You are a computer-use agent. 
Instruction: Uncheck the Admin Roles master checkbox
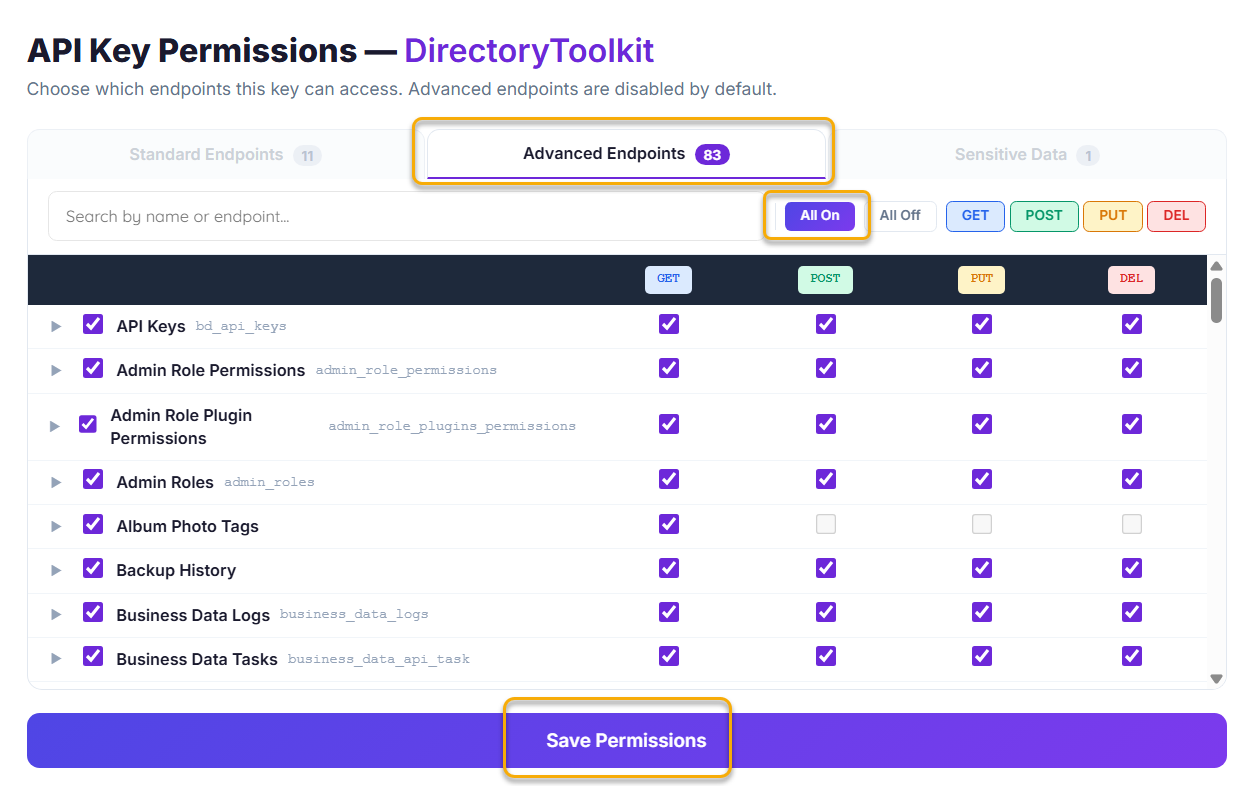[93, 480]
